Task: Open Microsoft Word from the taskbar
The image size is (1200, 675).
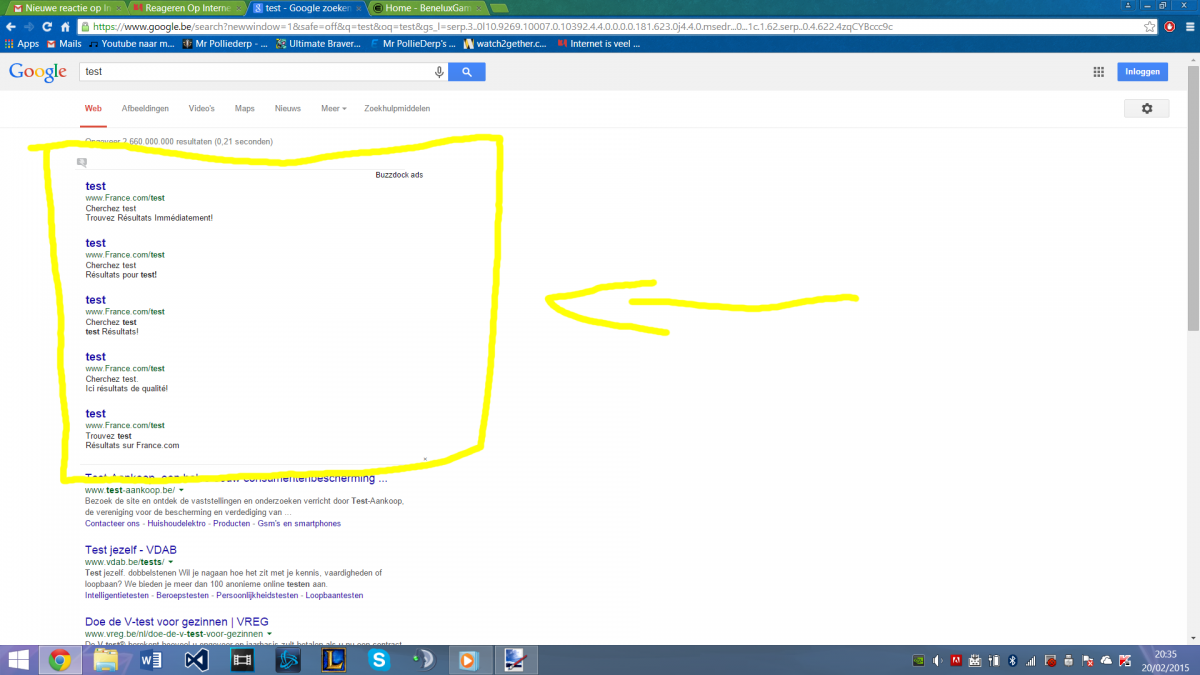Action: point(151,659)
